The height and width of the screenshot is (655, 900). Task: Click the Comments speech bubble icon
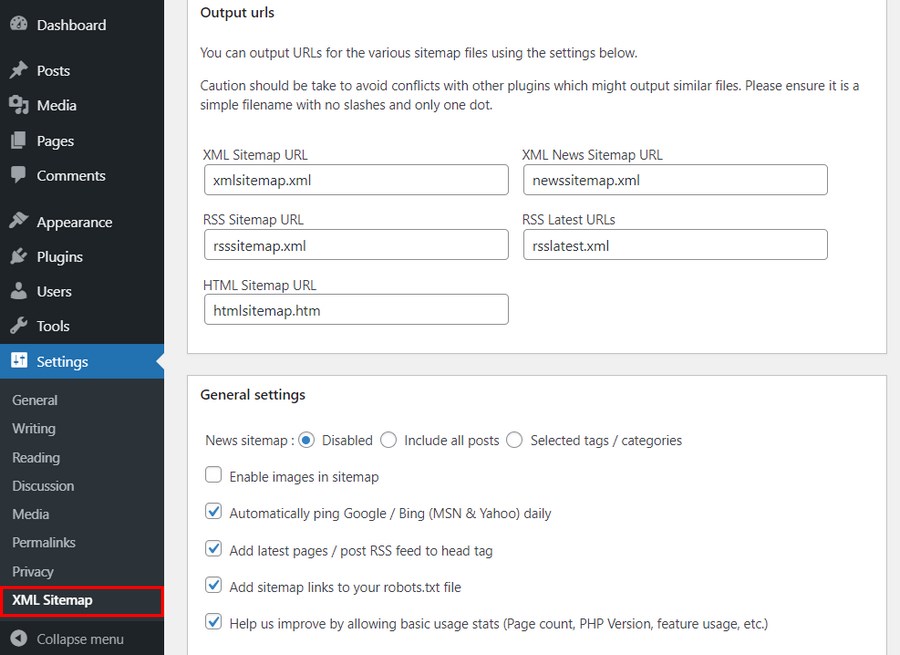tap(18, 175)
